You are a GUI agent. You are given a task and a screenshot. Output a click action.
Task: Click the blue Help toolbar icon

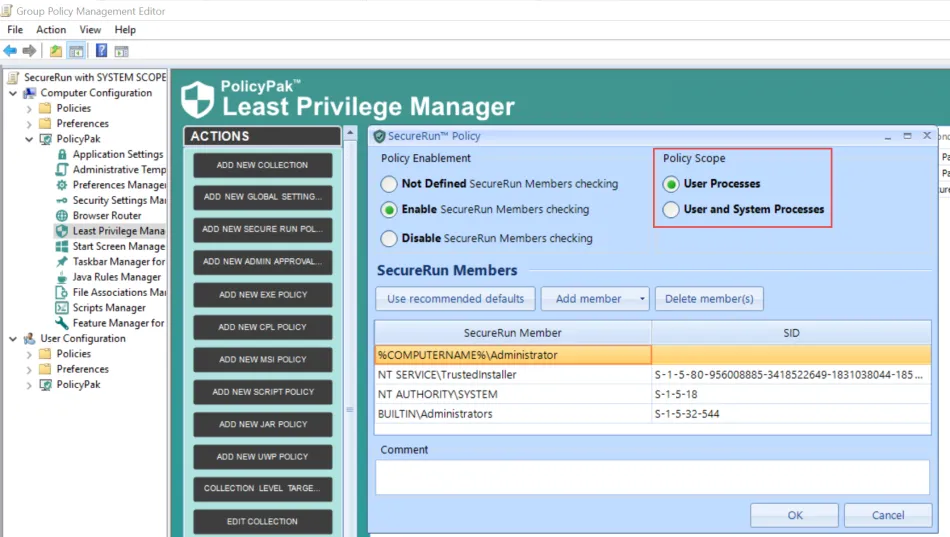point(101,51)
